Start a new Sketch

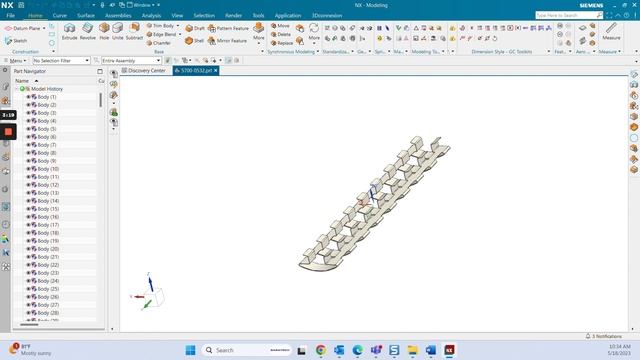click(x=16, y=40)
